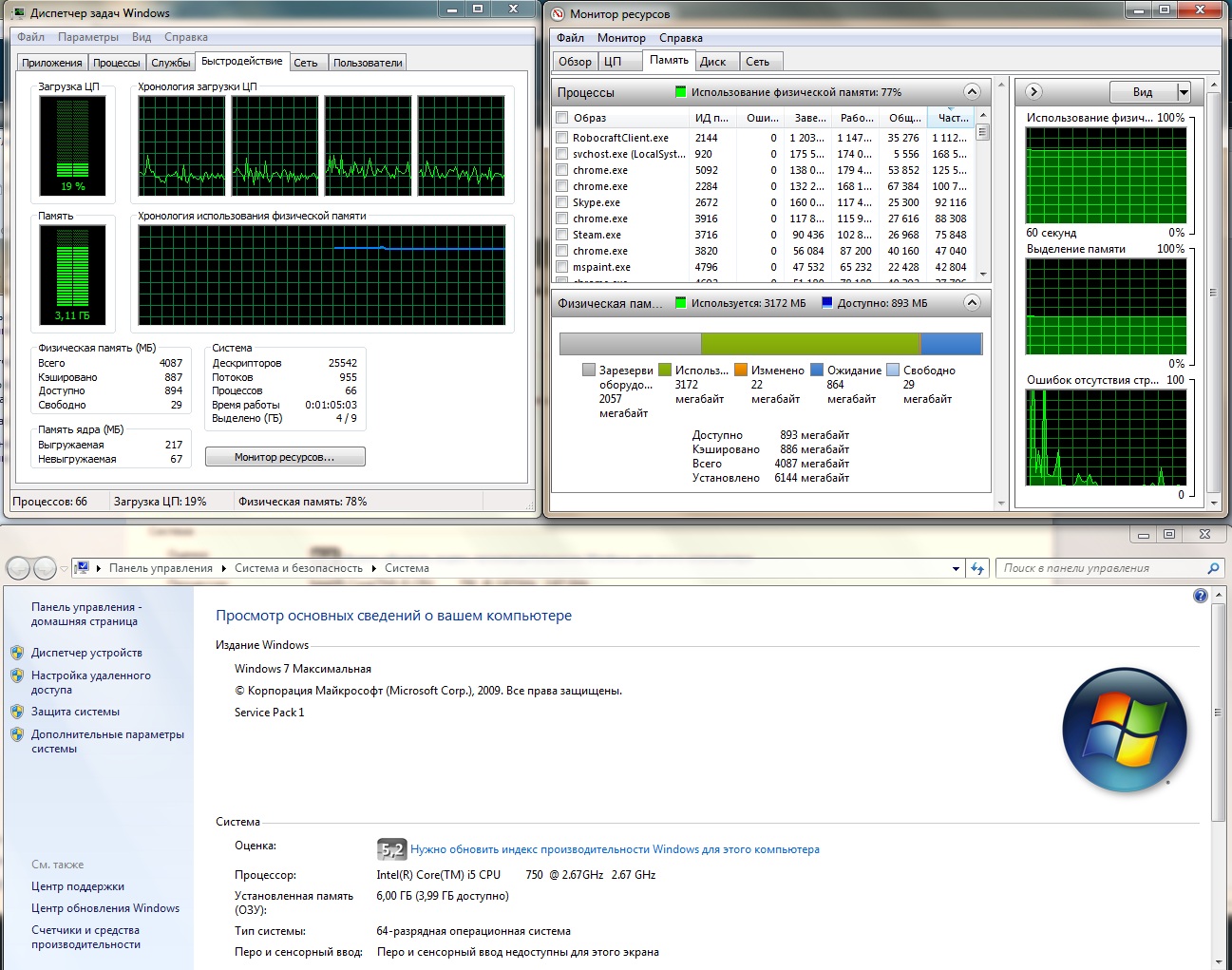Viewport: 1232px width, 970px height.
Task: Click the blue Available 893 MB legend square
Action: click(x=826, y=303)
